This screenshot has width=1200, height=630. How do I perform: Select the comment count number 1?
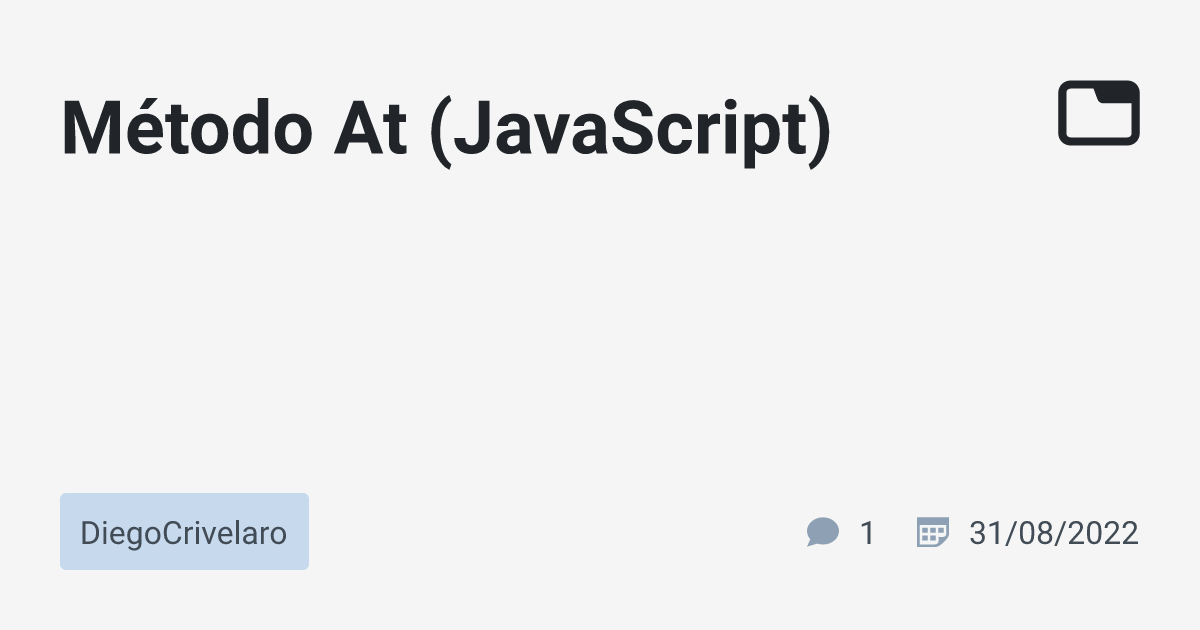867,533
